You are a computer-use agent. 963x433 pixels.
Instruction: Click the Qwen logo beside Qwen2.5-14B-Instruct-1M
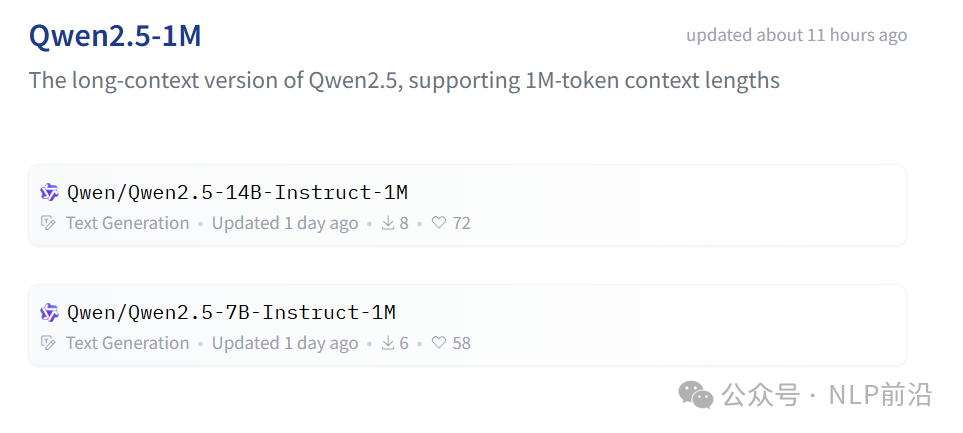pyautogui.click(x=49, y=193)
